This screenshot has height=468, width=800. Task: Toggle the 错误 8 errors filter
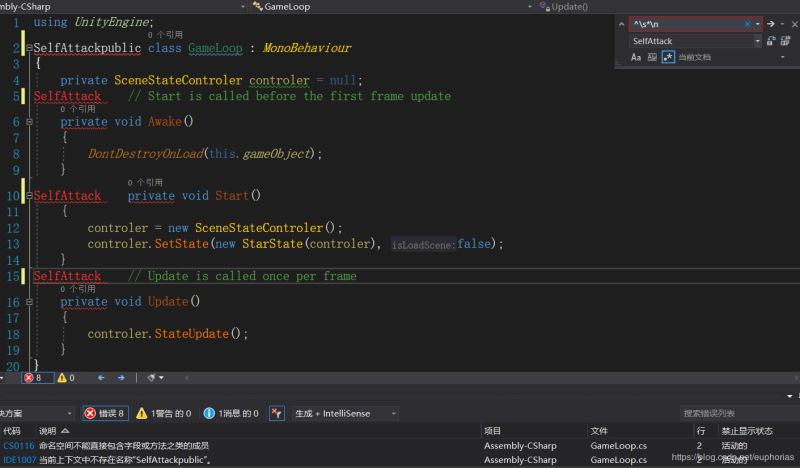[104, 413]
